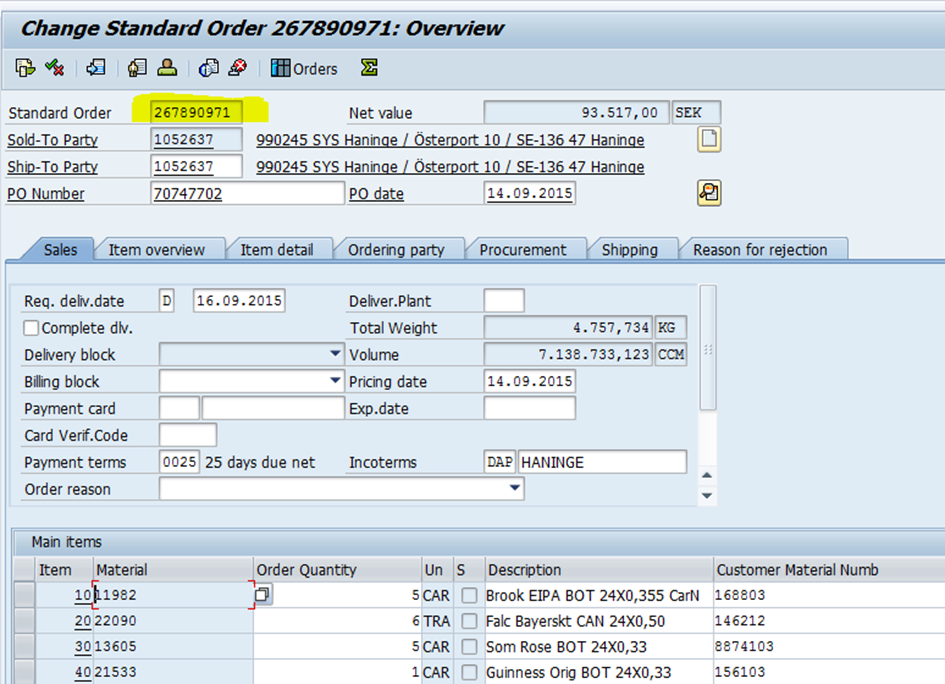
Task: Open the Order reason dropdown
Action: point(515,489)
